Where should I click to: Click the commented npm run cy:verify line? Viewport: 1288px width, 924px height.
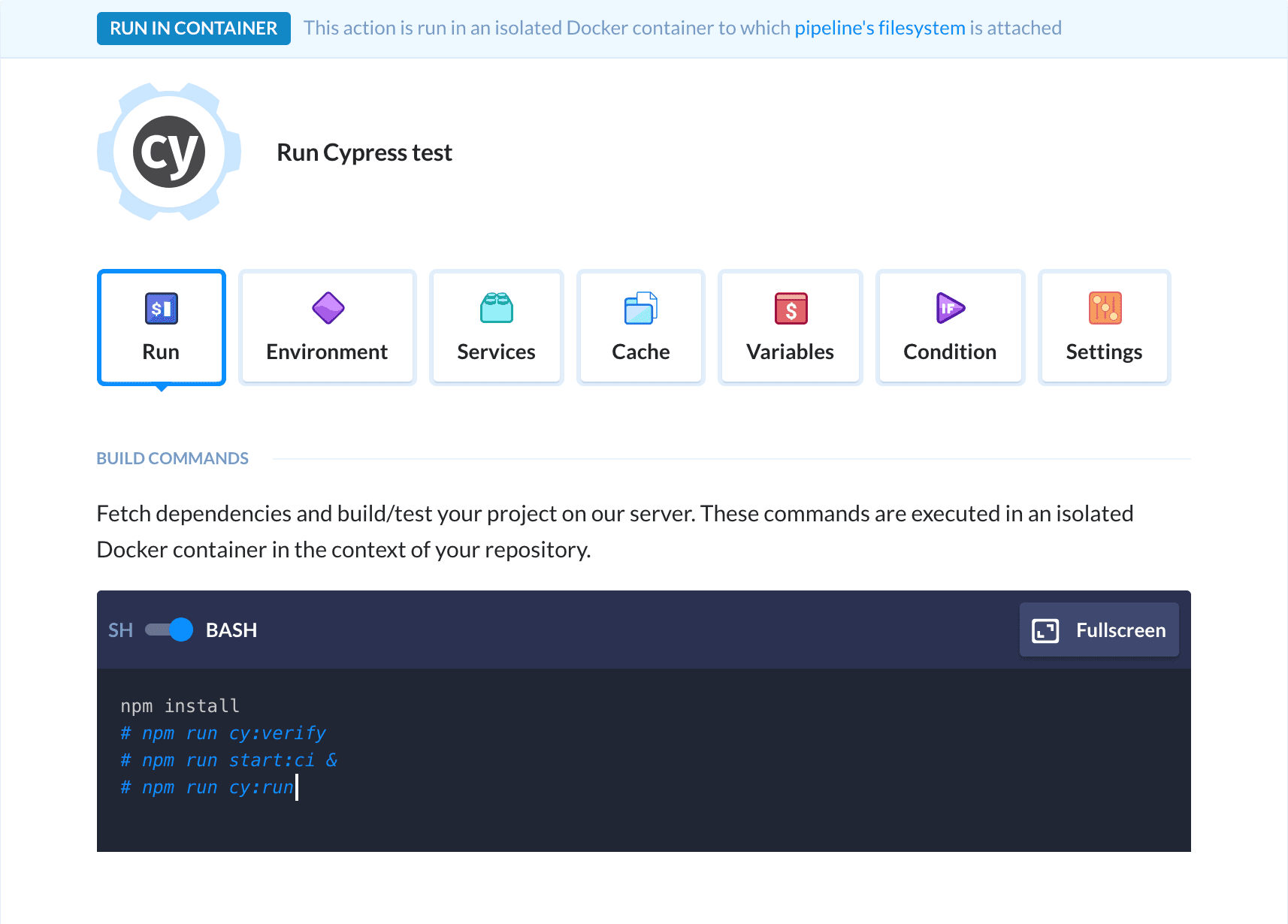(224, 733)
